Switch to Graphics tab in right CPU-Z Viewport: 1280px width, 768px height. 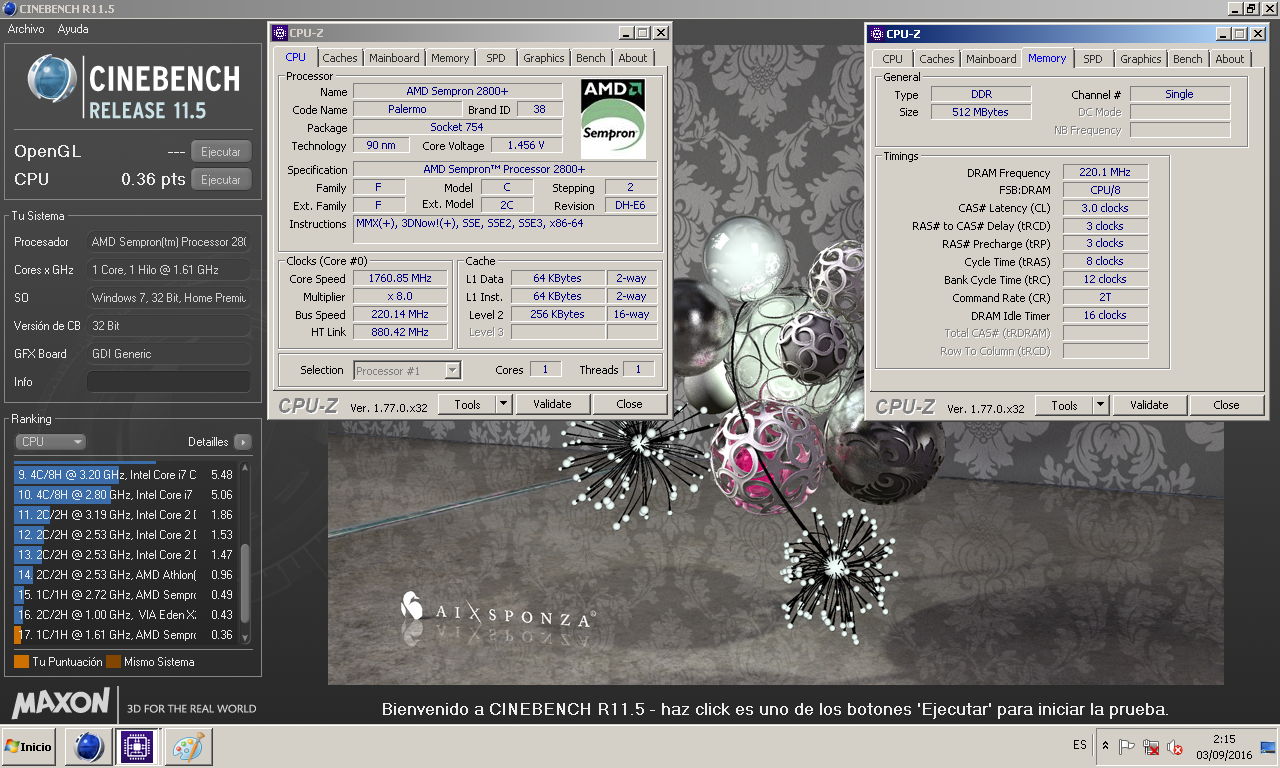click(x=1141, y=59)
